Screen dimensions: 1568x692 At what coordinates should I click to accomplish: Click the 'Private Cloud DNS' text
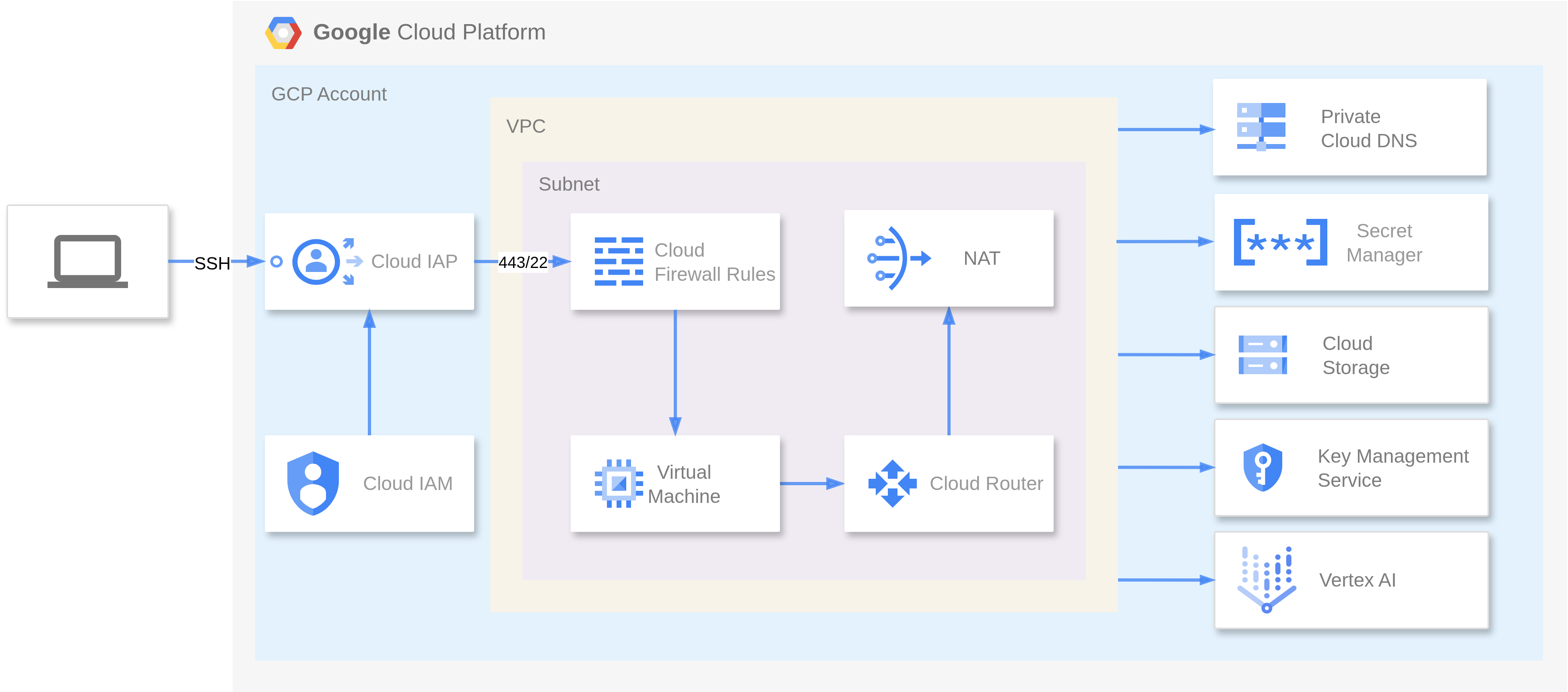point(1368,128)
